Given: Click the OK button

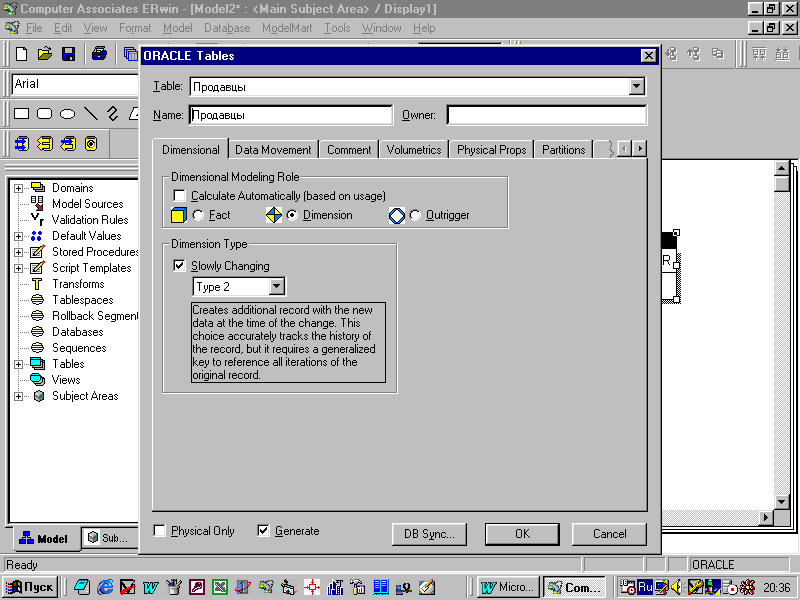Looking at the screenshot, I should (x=522, y=534).
